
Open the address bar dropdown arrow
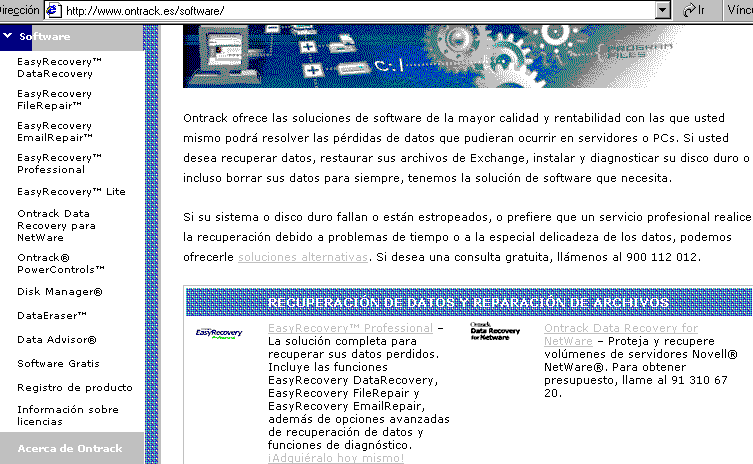(663, 10)
